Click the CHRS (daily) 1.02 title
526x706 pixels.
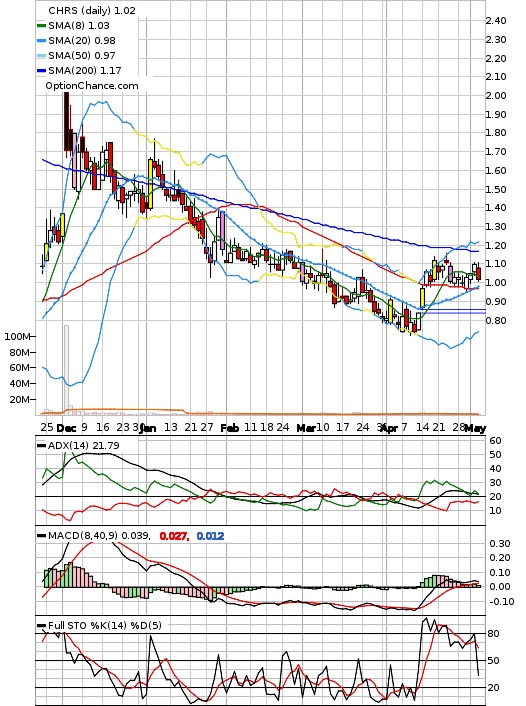[x=92, y=10]
